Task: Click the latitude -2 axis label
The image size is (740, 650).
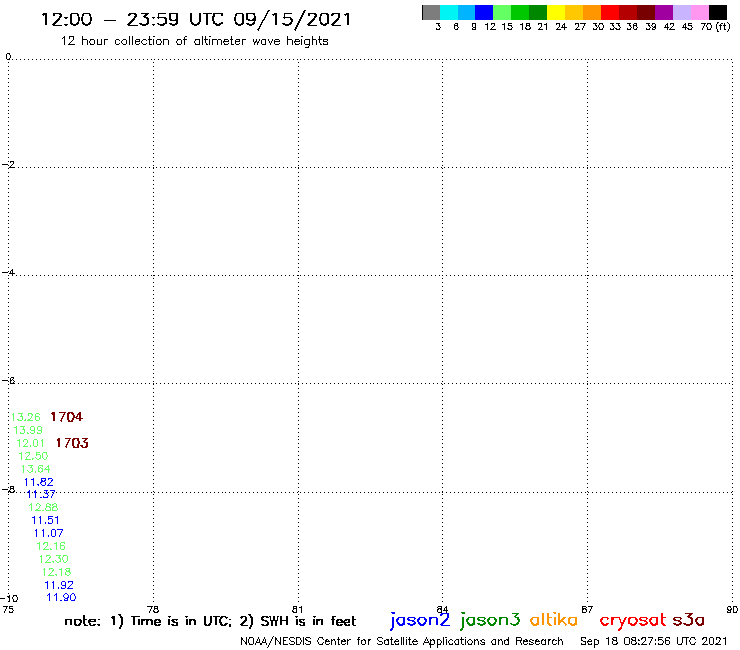Action: [8, 164]
